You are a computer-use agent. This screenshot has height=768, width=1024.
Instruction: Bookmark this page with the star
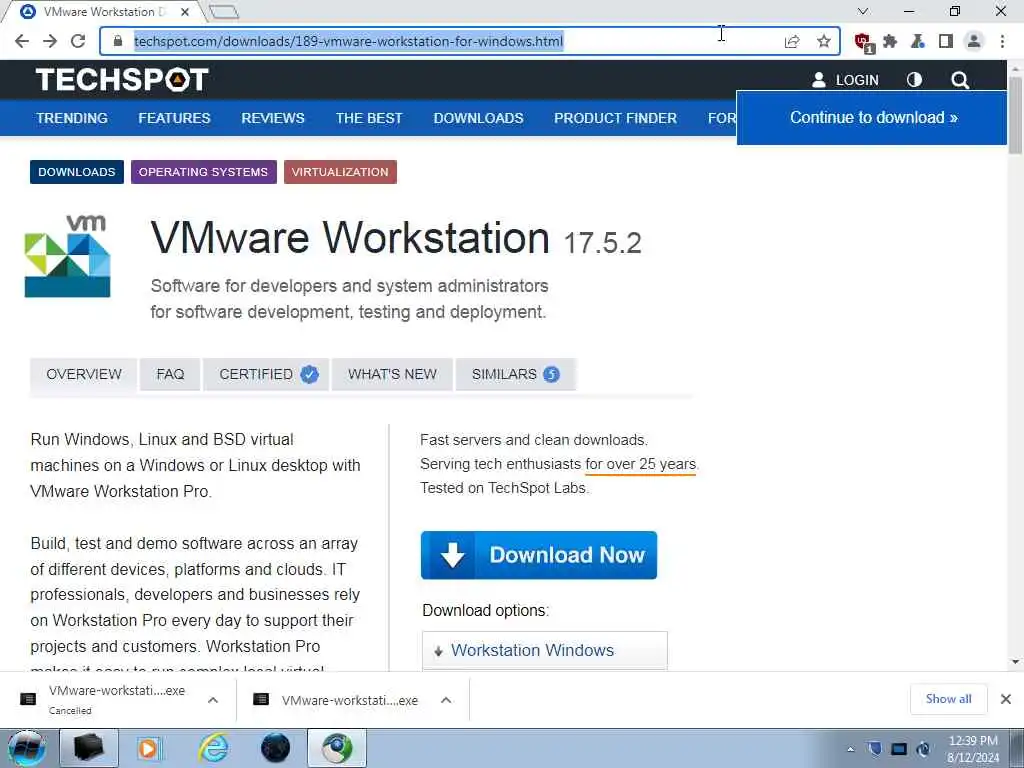point(824,42)
